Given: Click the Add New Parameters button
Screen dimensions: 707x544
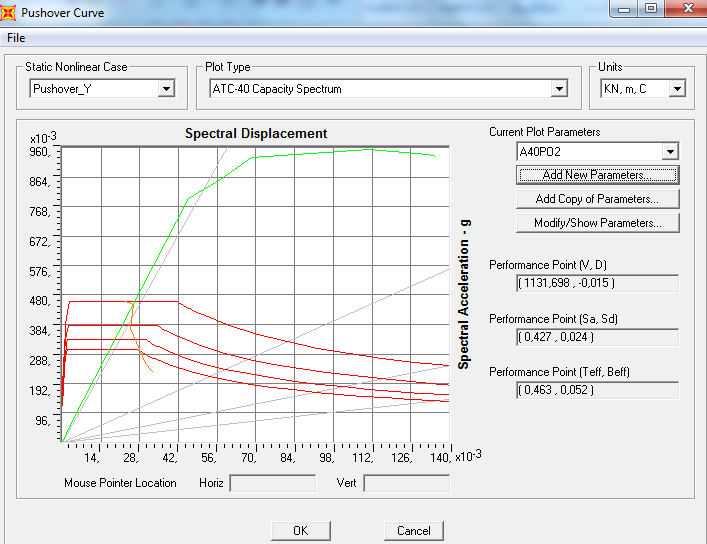Looking at the screenshot, I should [x=598, y=175].
